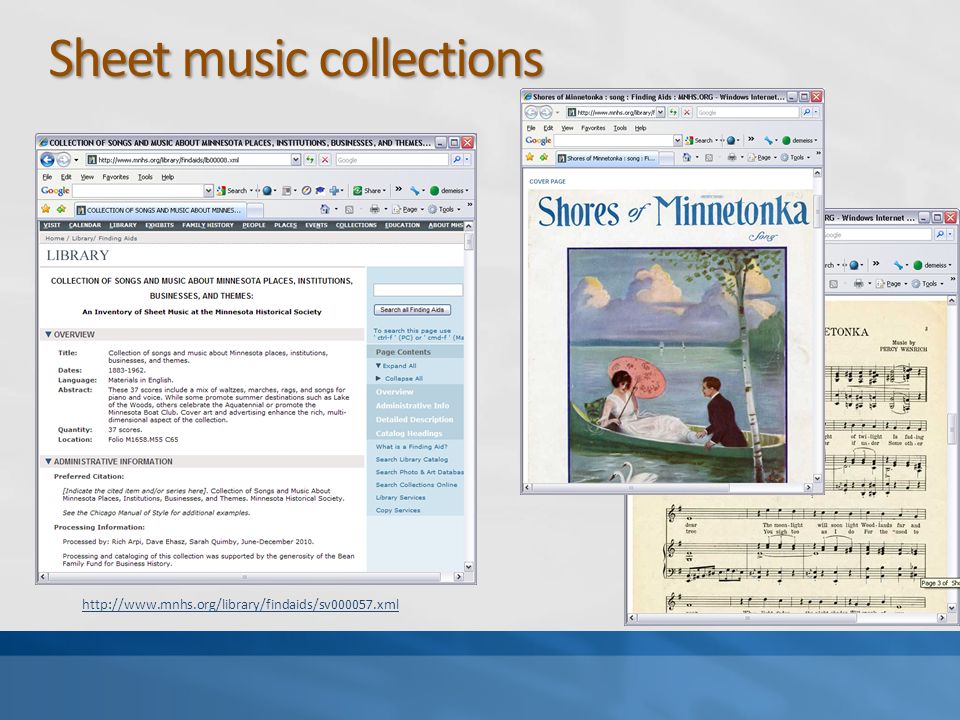The width and height of the screenshot is (960, 720).
Task: Select the Collection of Songs browser tab
Action: pos(160,210)
